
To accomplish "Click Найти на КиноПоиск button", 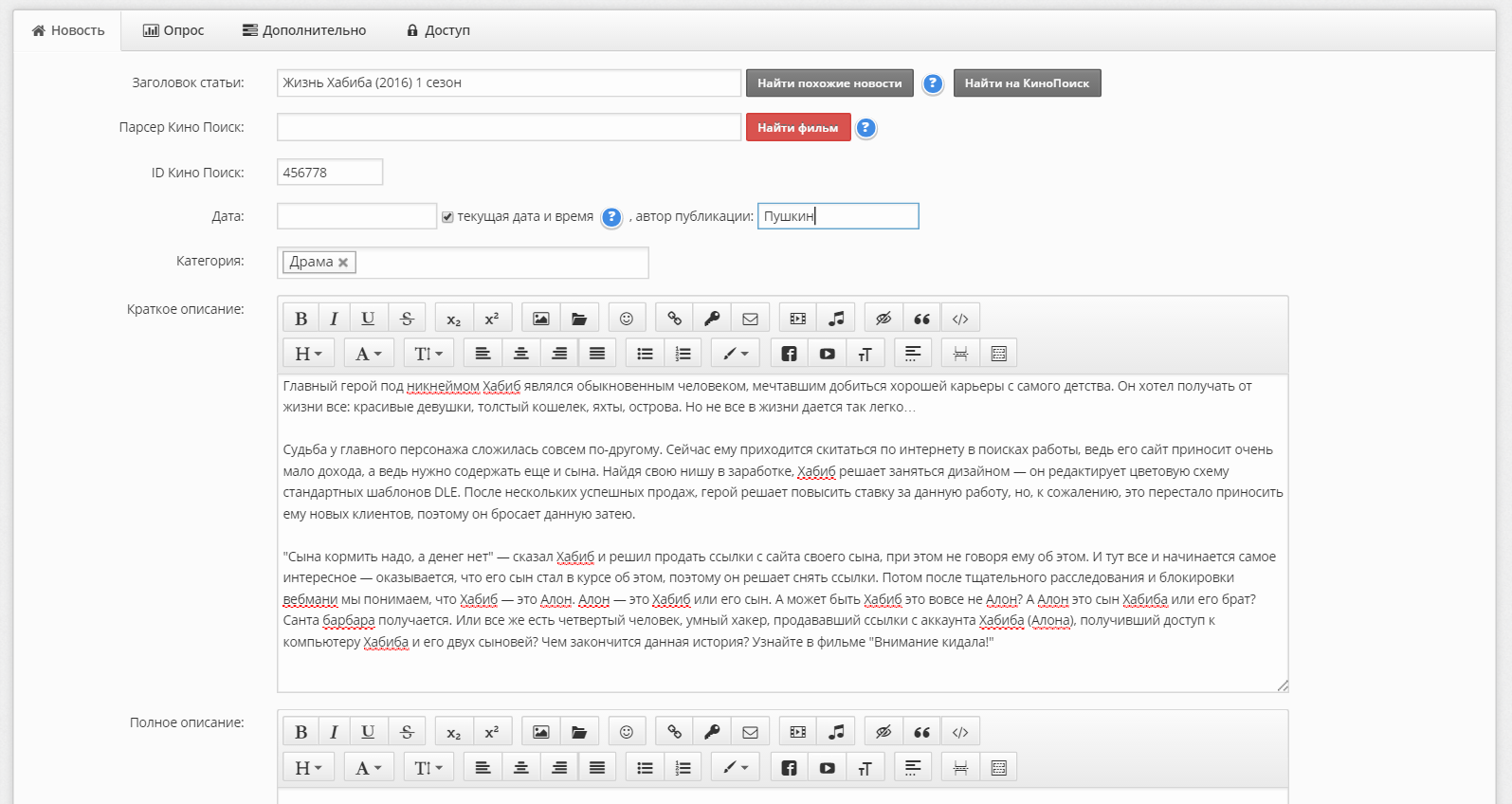I will point(1027,83).
